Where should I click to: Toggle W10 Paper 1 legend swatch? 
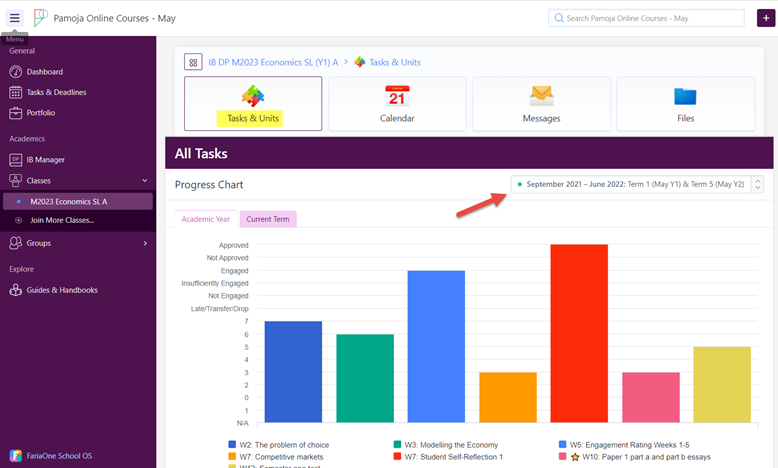562,457
